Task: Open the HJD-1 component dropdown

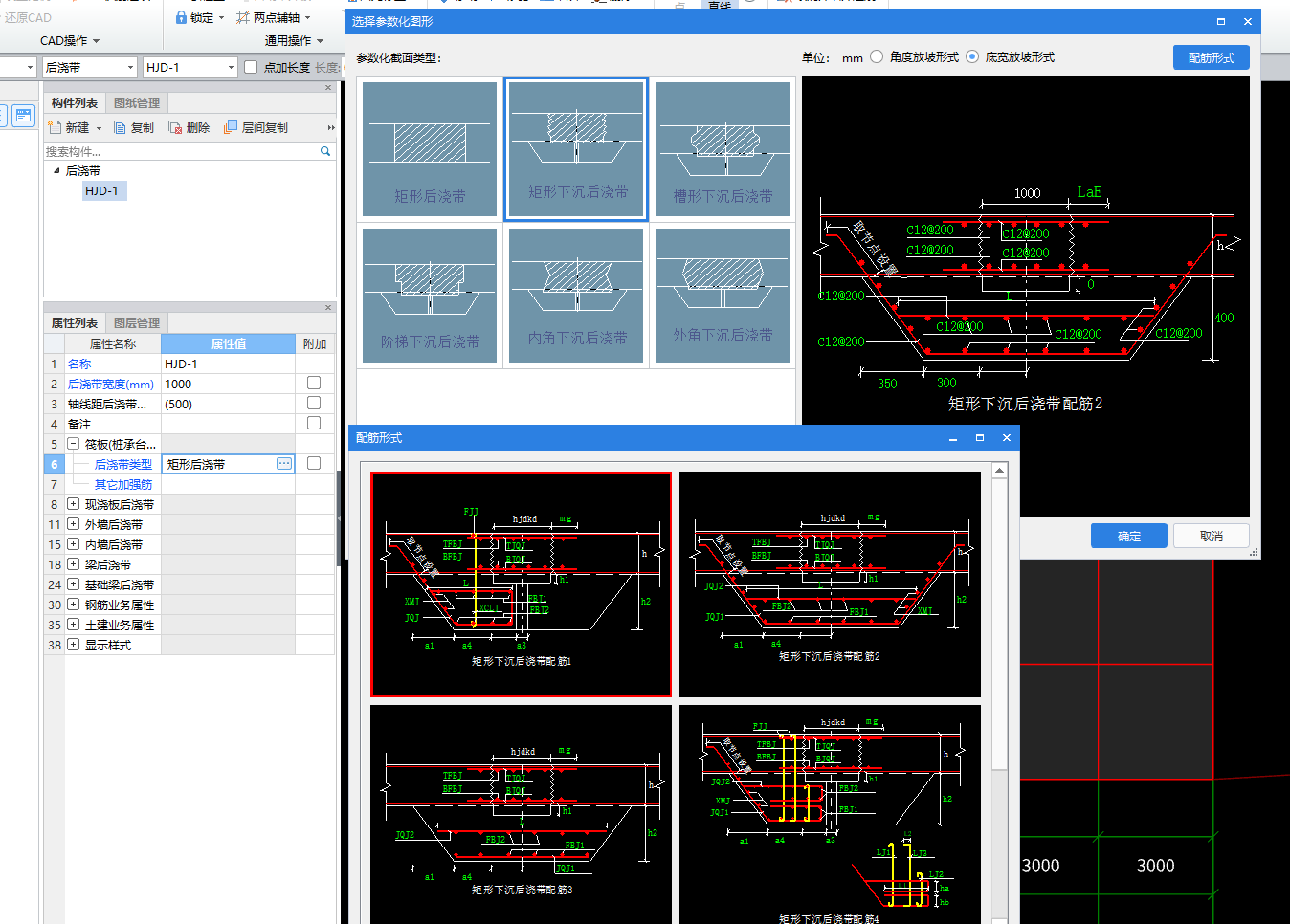Action: 231,67
